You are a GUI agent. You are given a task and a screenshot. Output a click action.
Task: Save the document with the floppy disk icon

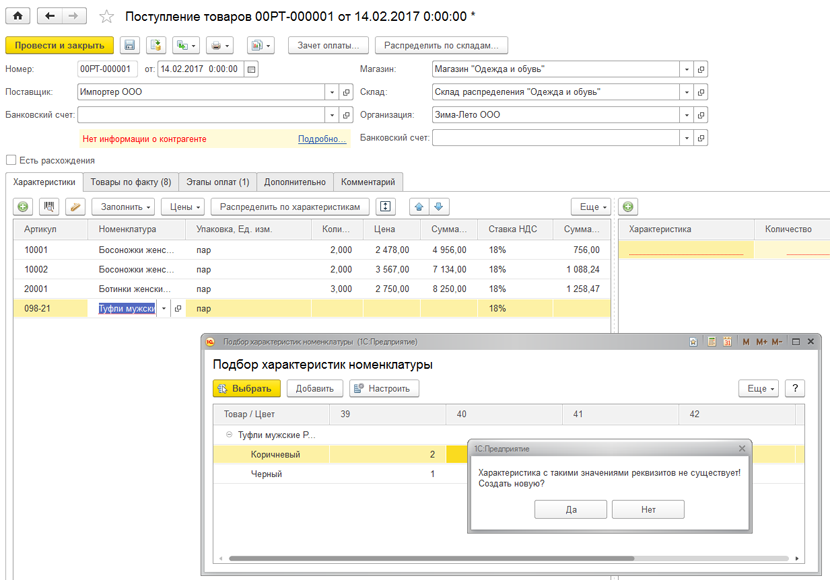coord(129,46)
